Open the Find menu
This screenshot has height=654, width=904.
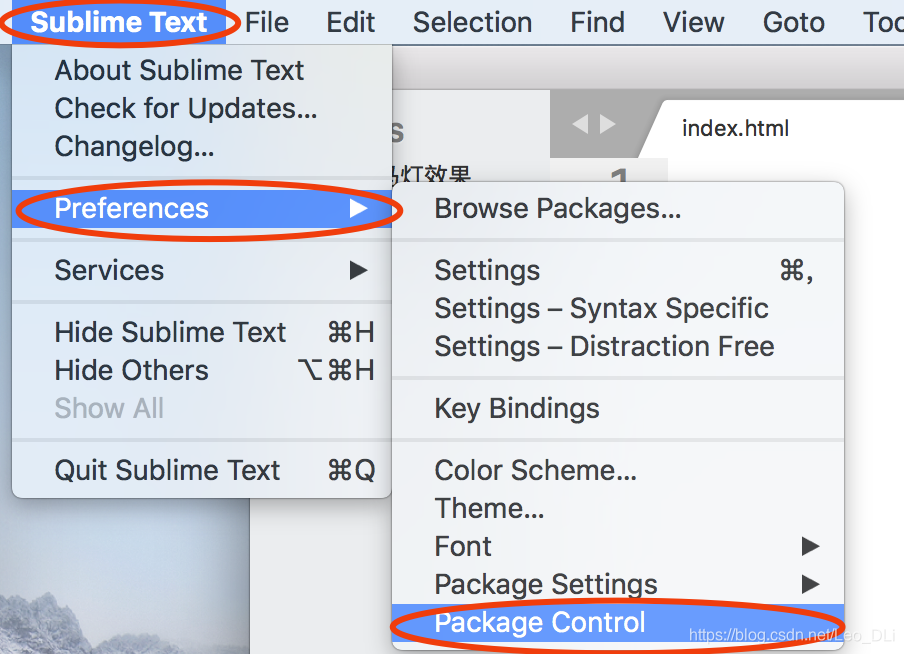click(597, 22)
